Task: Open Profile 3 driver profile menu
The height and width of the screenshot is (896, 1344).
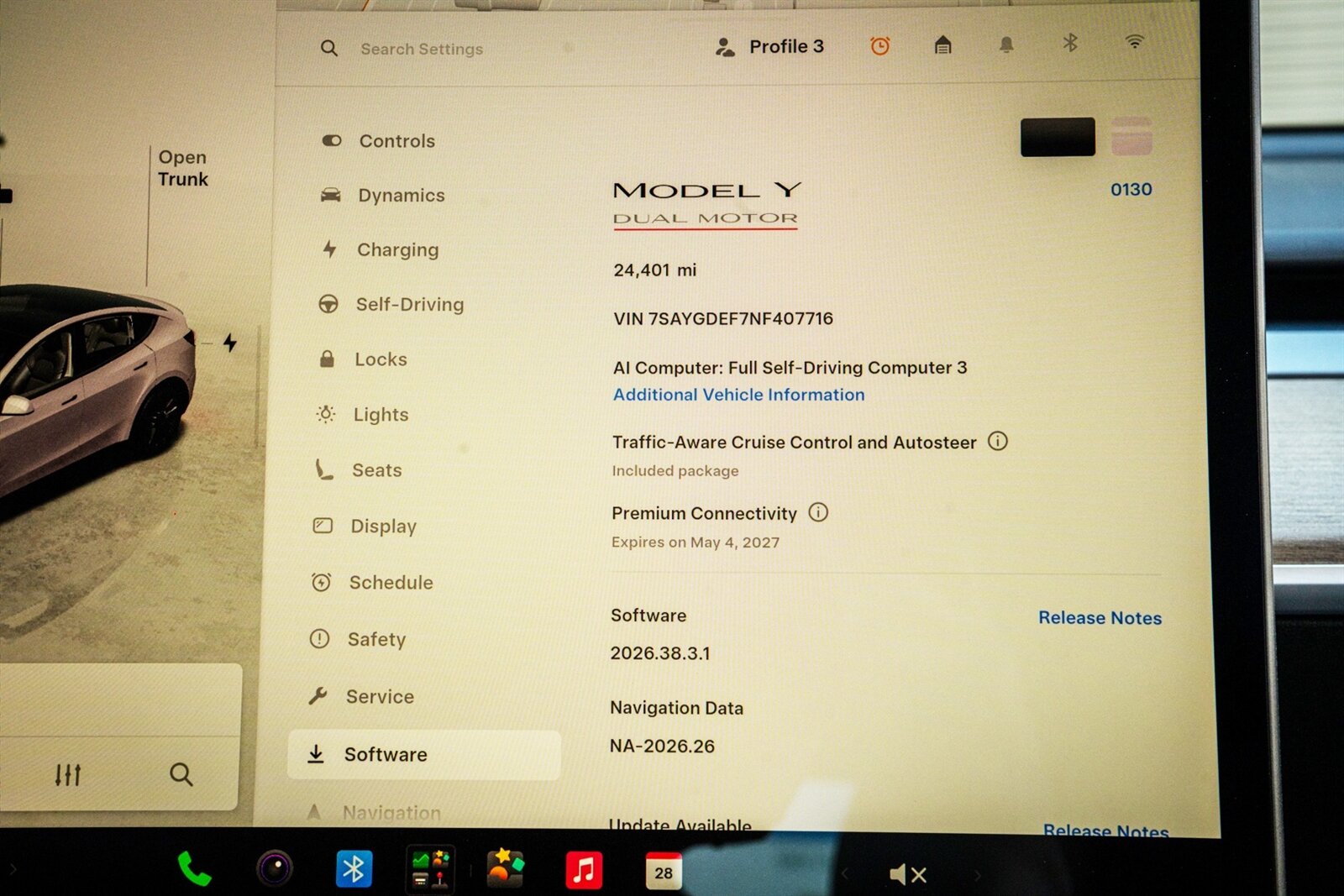Action: (x=769, y=47)
